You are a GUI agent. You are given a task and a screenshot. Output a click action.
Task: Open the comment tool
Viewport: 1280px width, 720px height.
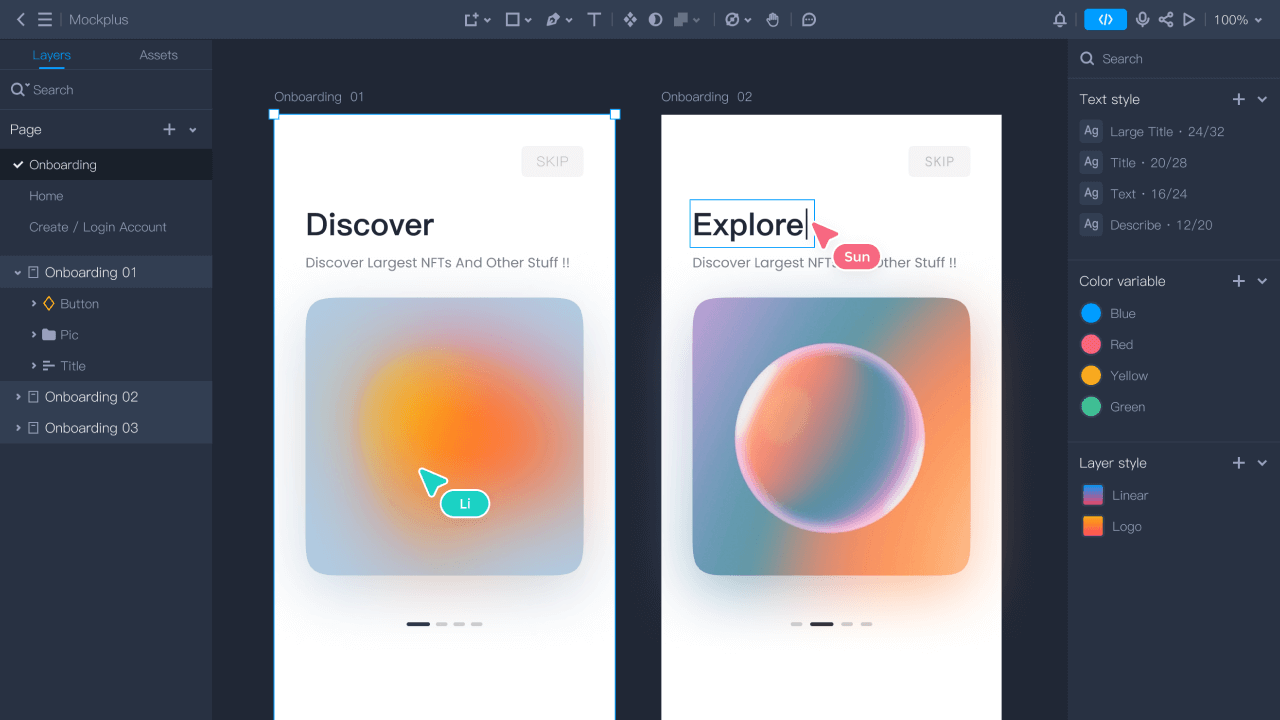(x=809, y=20)
